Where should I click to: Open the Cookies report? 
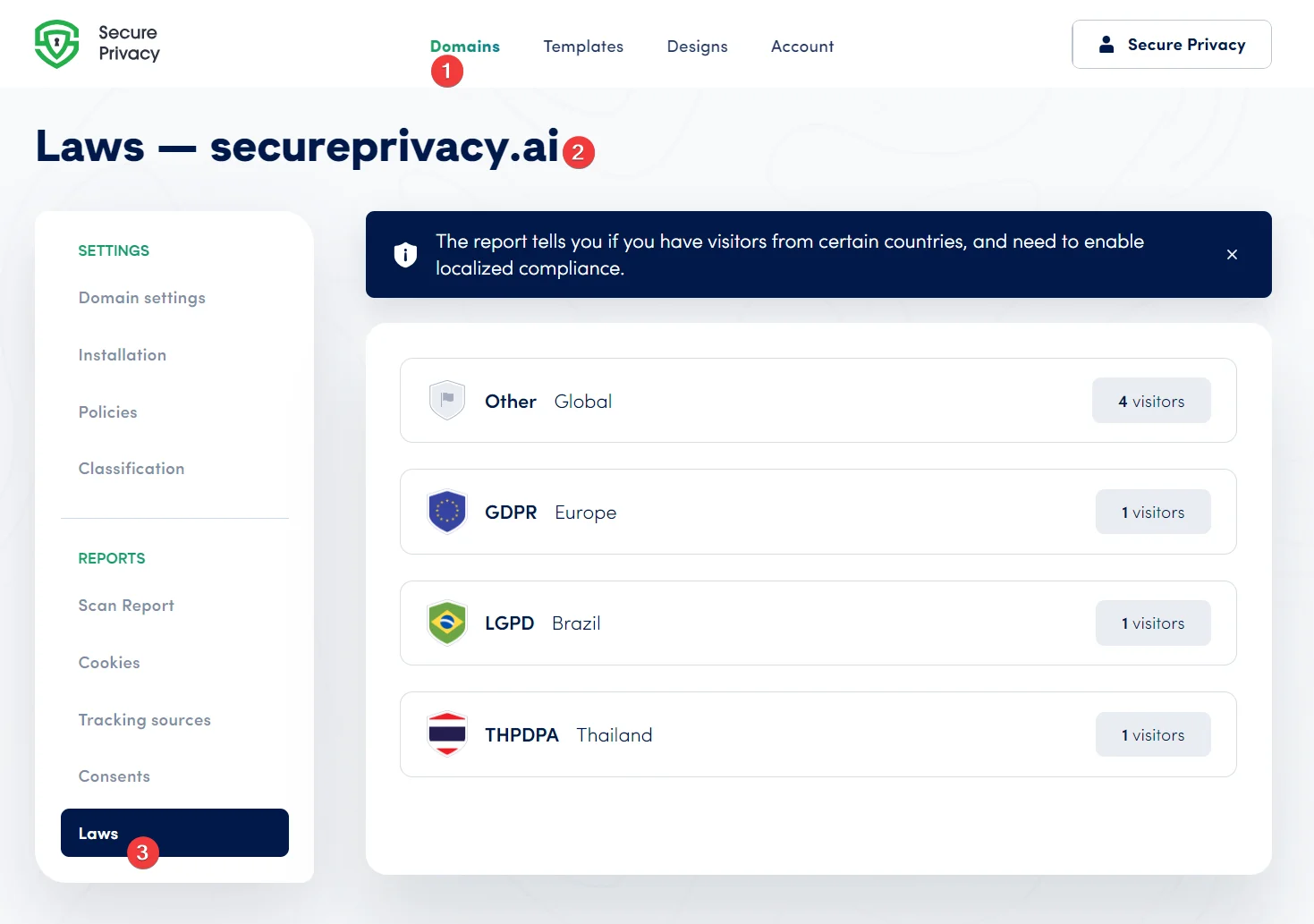108,662
